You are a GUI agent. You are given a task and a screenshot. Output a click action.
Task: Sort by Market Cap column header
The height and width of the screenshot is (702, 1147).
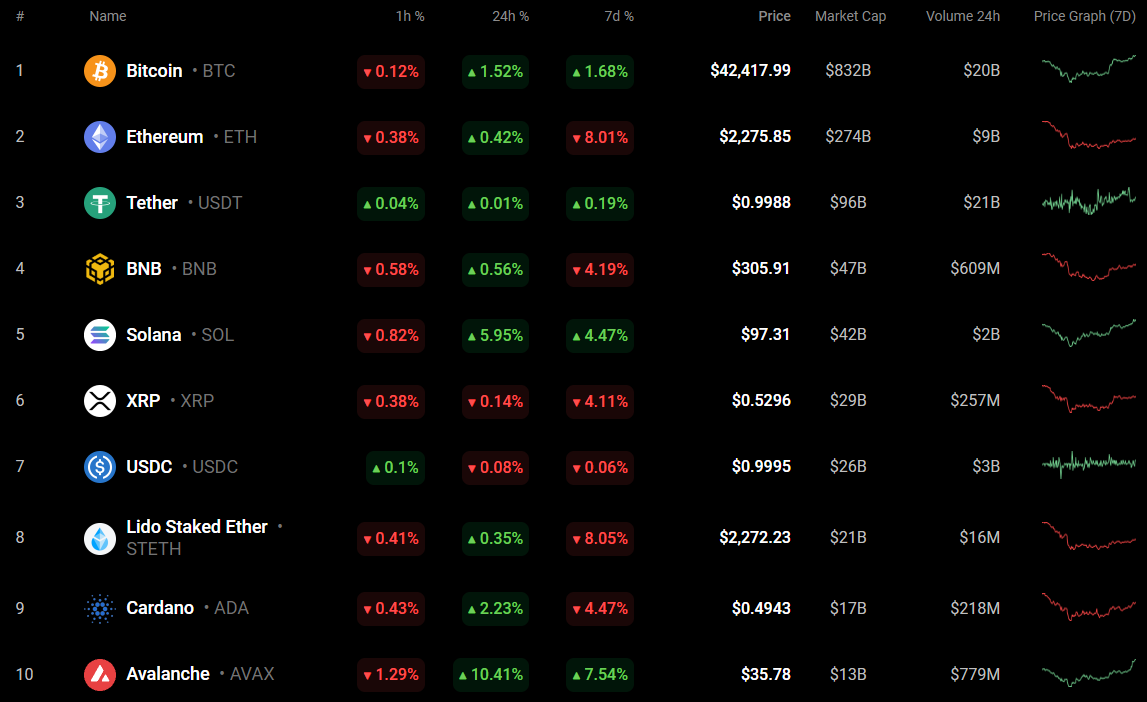pos(850,16)
